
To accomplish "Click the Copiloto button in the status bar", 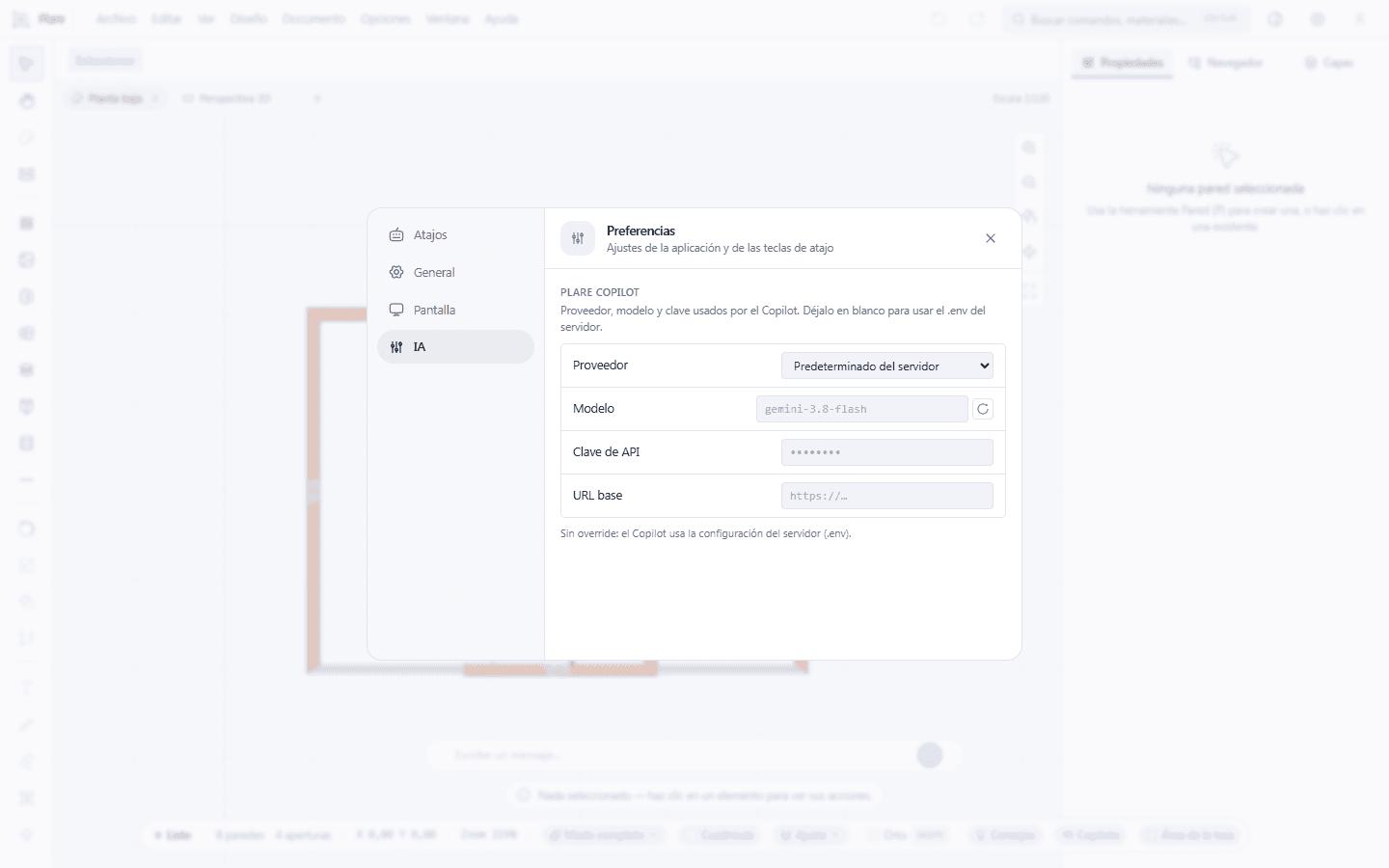I will tap(1091, 835).
